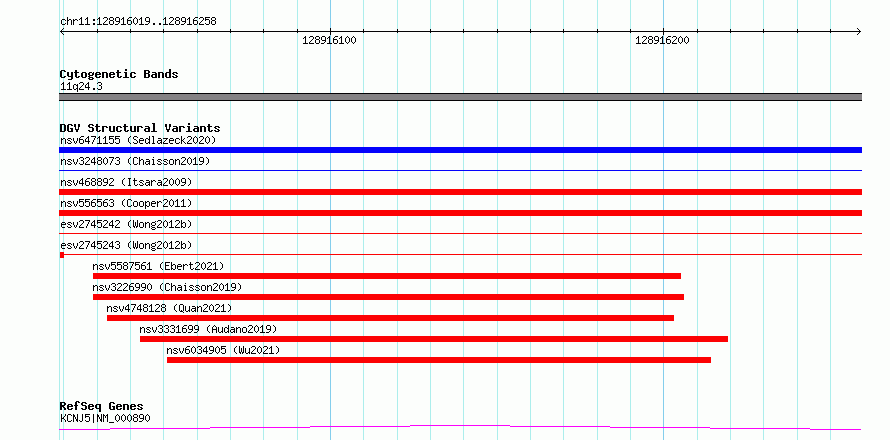Click the red nsv3331699 variant bar
Image resolution: width=890 pixels, height=440 pixels.
434,339
